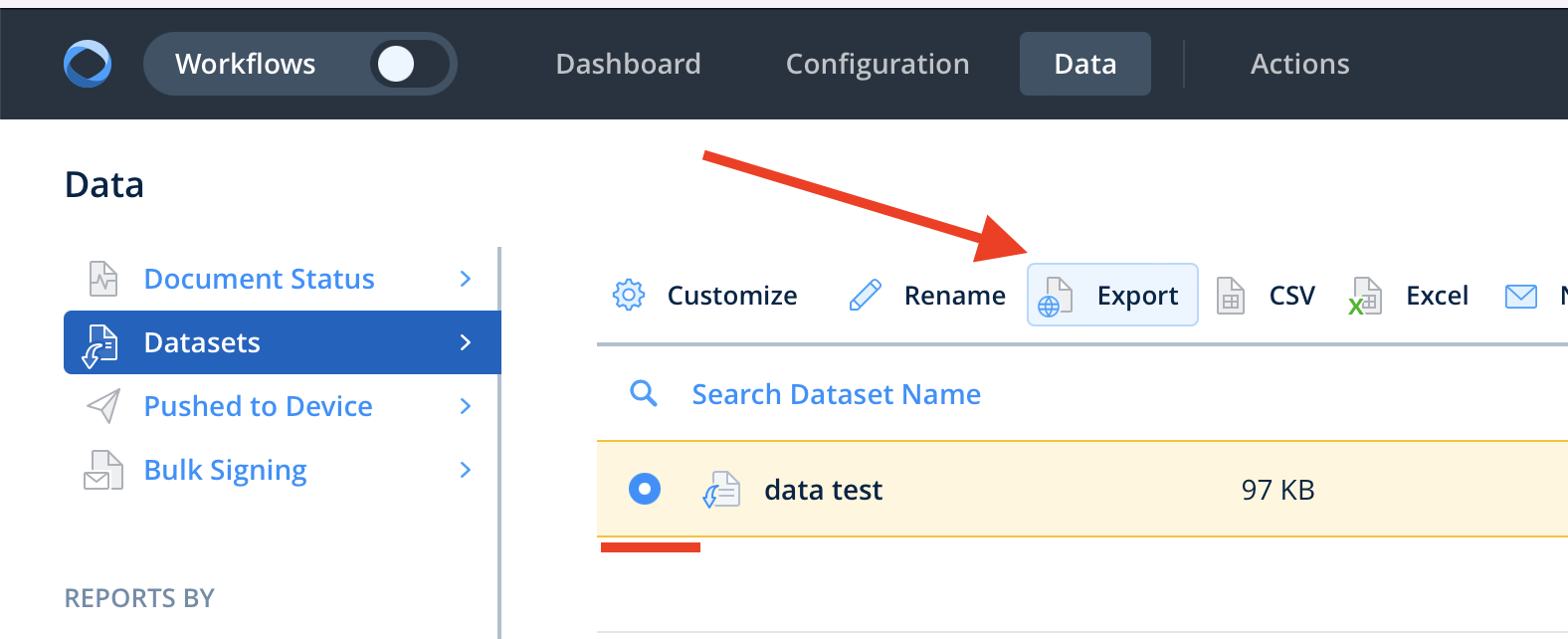Open the Dashboard tab
The height and width of the screenshot is (639, 1568).
coord(628,64)
